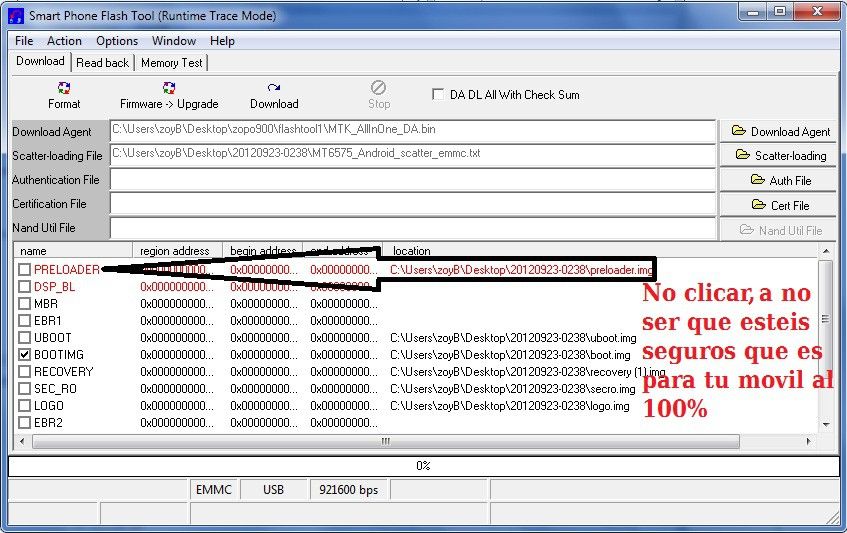Open the Help menu
Screen dimensions: 847x533
(222, 41)
